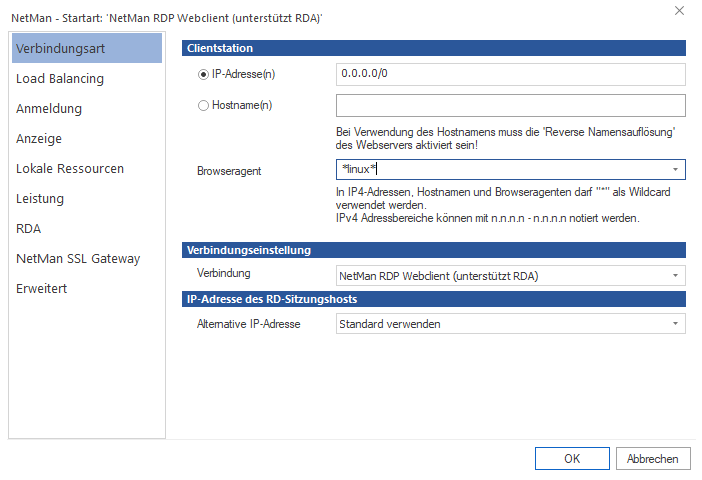Open the Alternative IP-Adresse dropdown

tap(675, 324)
